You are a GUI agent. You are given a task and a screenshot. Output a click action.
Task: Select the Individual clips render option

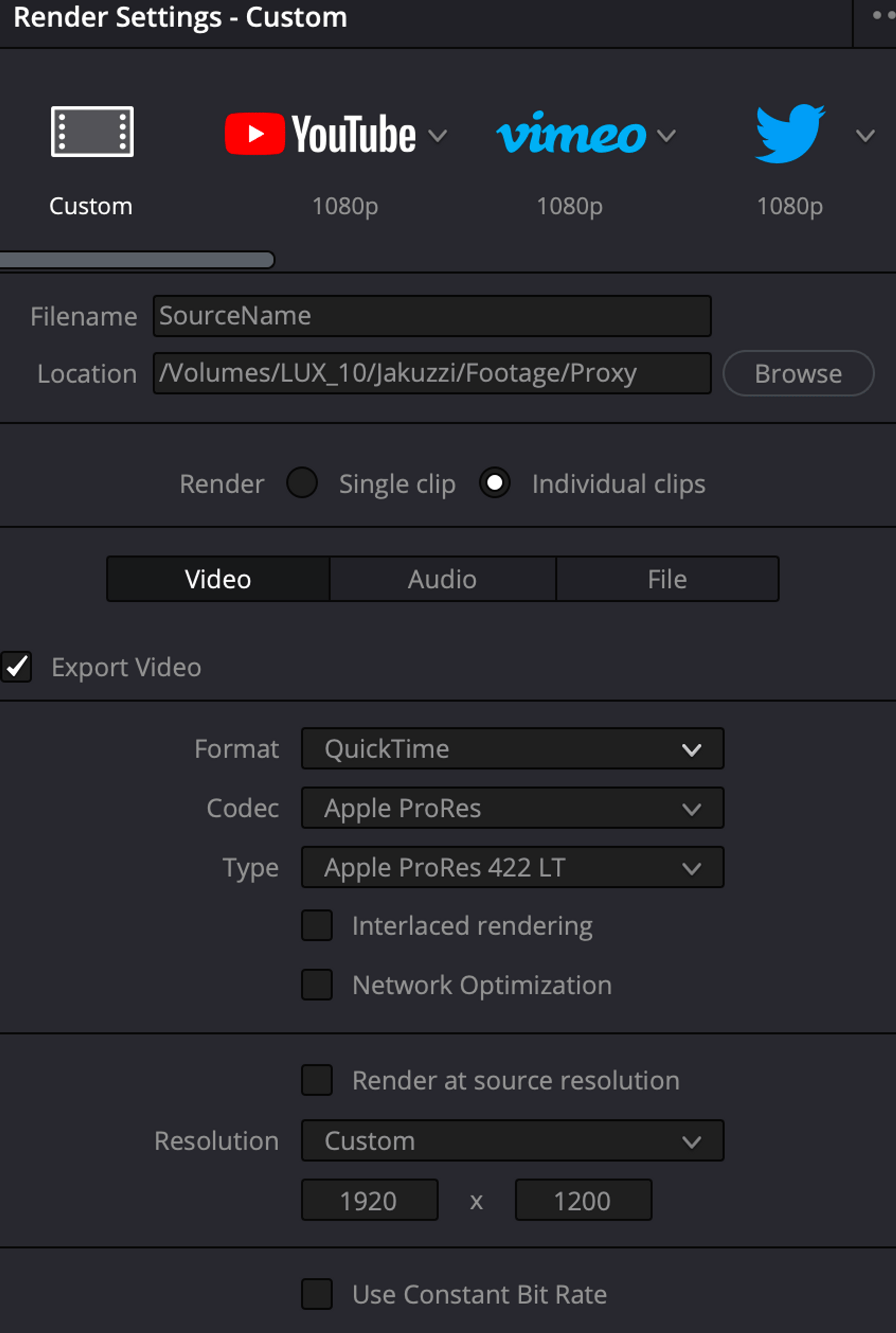pyautogui.click(x=495, y=482)
